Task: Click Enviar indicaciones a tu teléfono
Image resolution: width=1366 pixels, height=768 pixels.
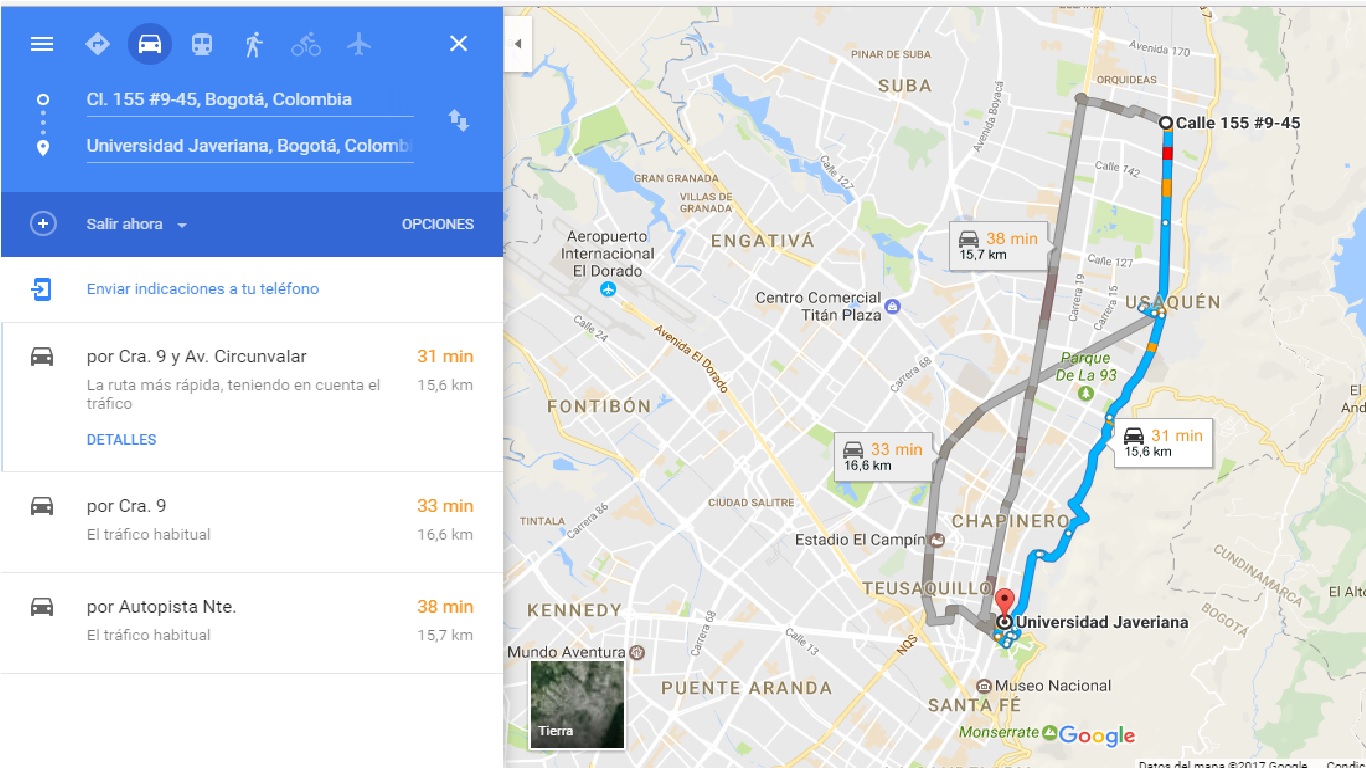Action: click(203, 289)
